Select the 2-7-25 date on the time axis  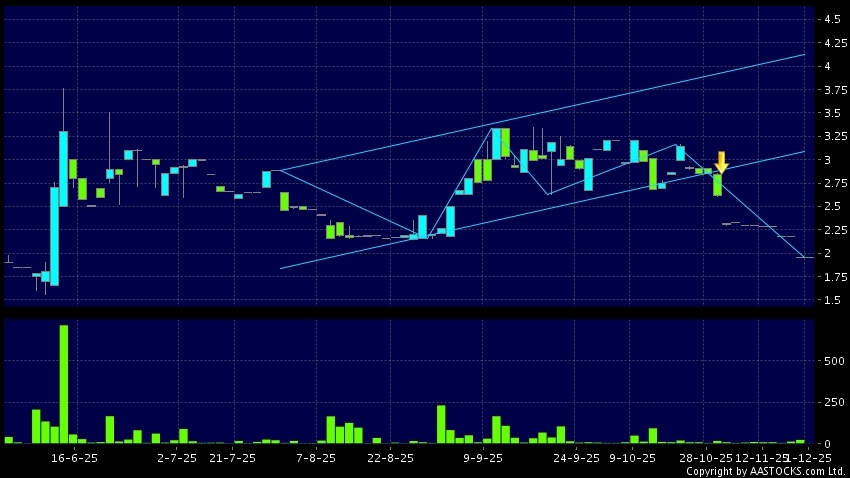pyautogui.click(x=177, y=458)
